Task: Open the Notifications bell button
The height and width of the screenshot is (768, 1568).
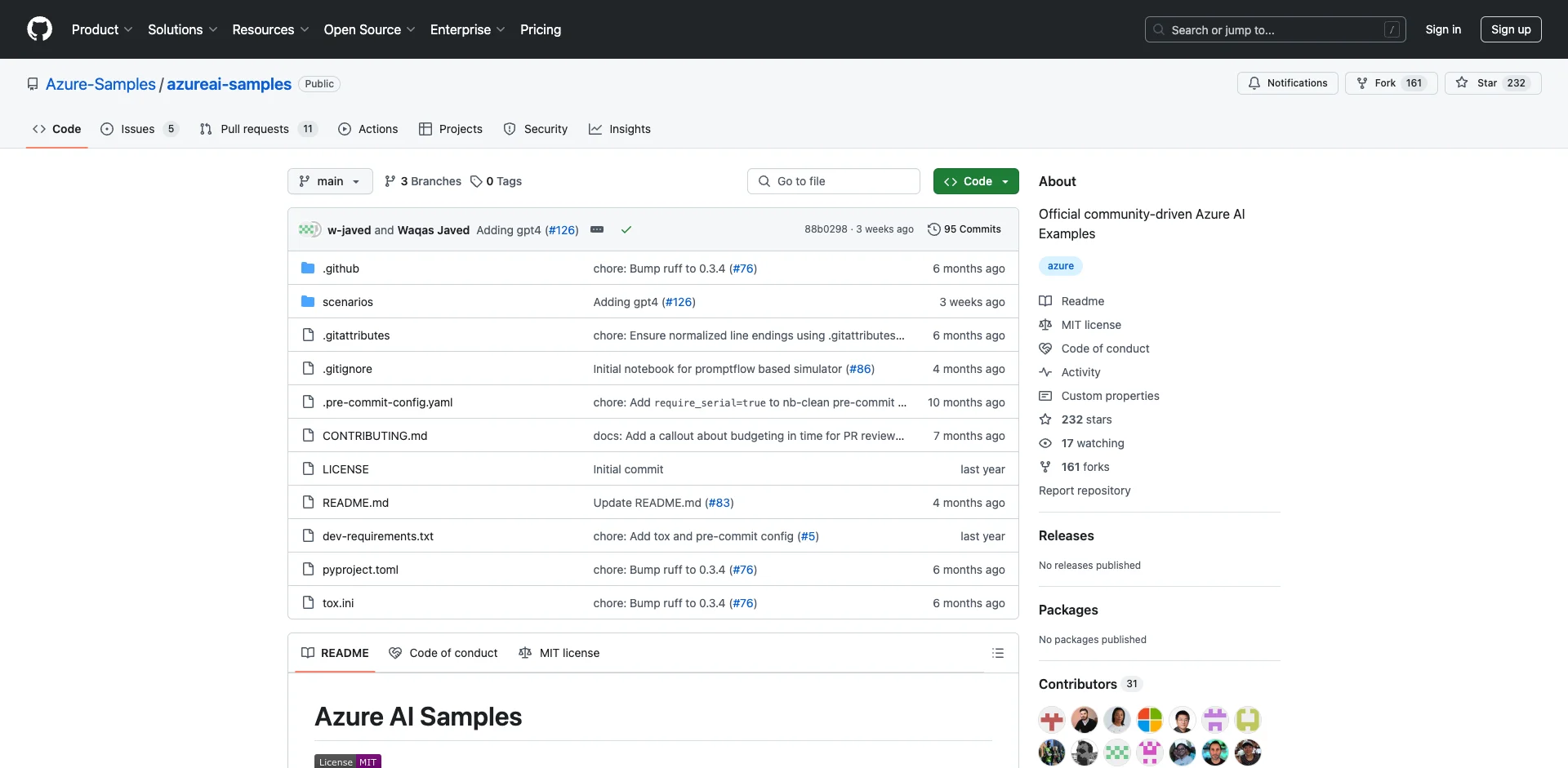Action: [x=1287, y=83]
